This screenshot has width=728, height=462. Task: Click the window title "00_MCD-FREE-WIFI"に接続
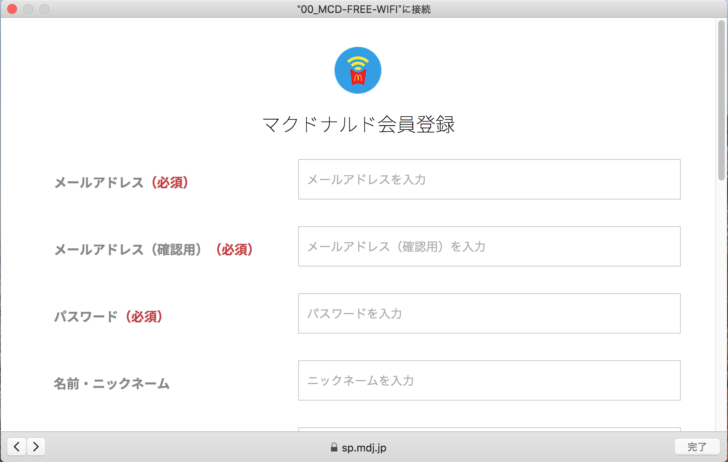click(x=364, y=9)
